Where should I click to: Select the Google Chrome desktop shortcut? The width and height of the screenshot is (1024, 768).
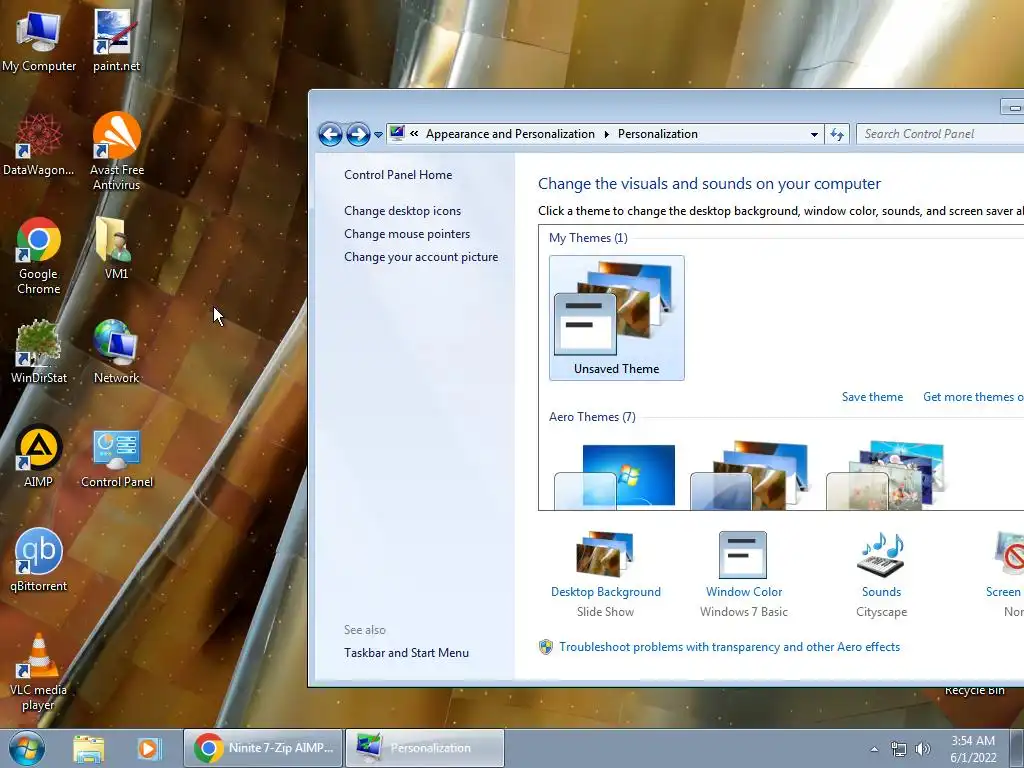39,256
